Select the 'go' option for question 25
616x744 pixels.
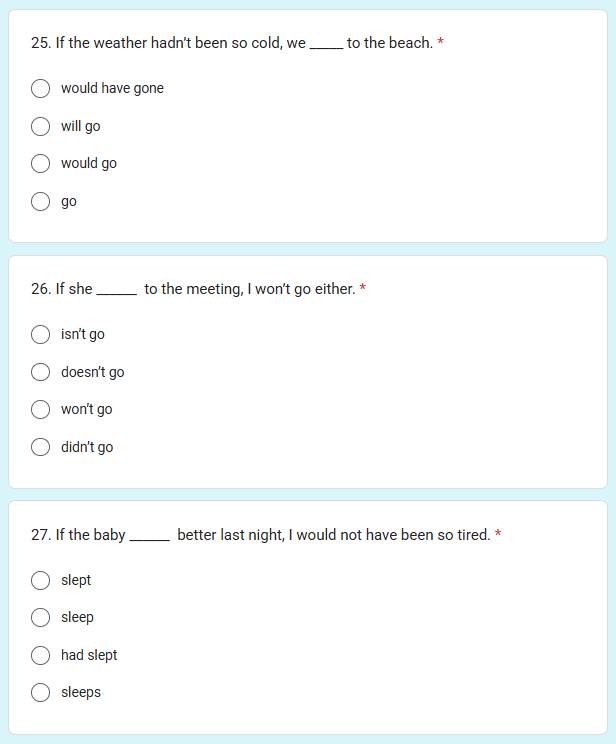pos(40,202)
